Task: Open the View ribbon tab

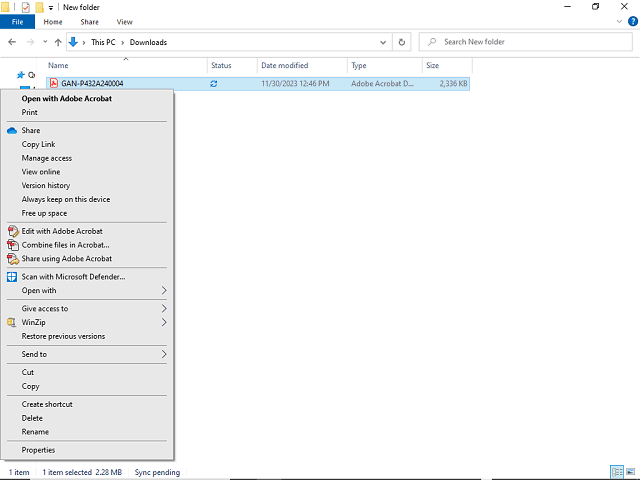Action: [124, 22]
